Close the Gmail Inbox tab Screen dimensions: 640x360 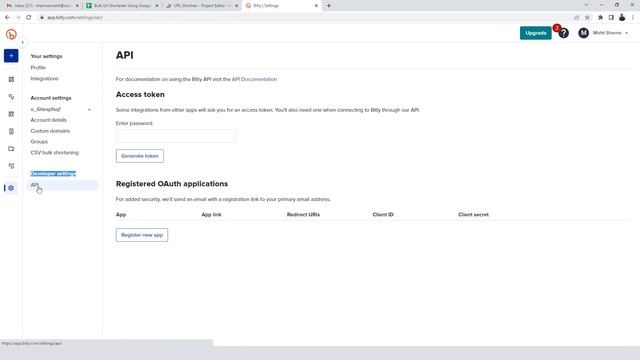pyautogui.click(x=77, y=6)
